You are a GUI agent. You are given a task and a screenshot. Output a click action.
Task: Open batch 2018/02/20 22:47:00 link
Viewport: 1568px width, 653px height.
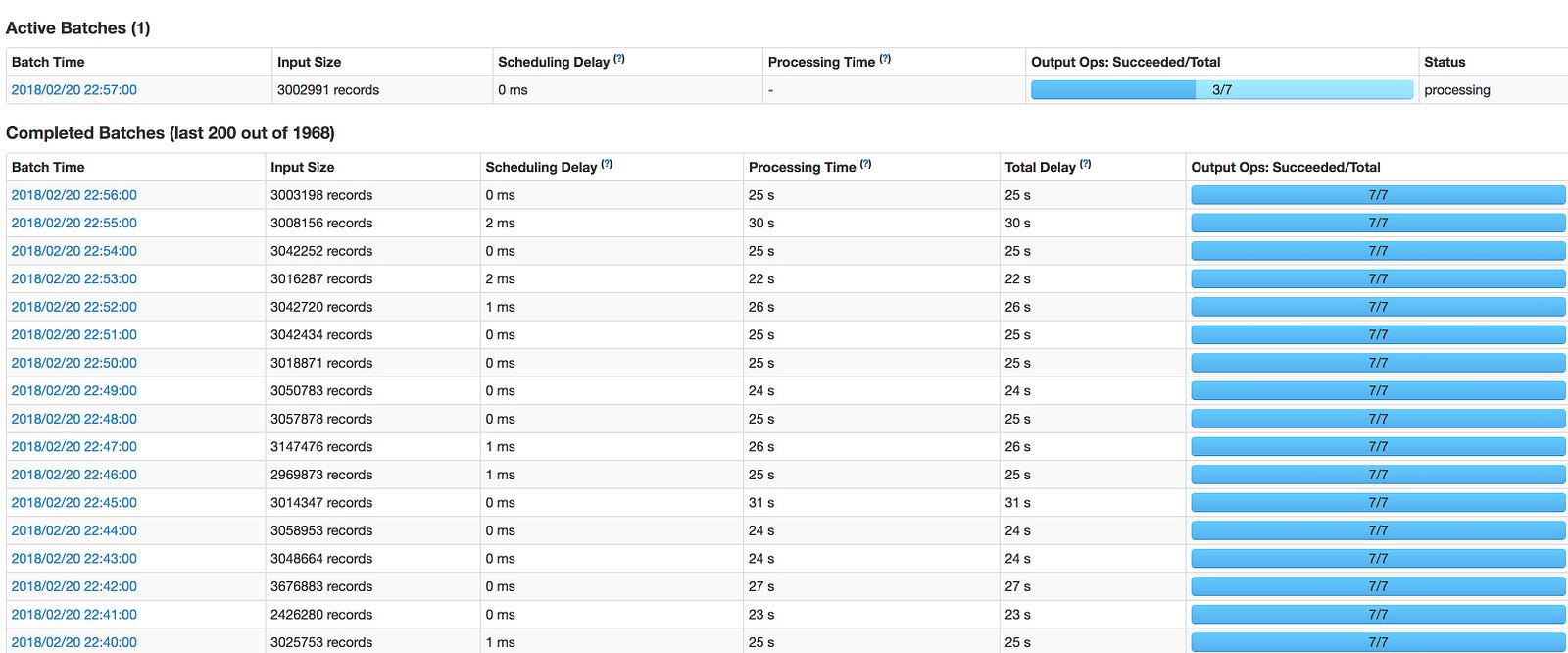74,447
